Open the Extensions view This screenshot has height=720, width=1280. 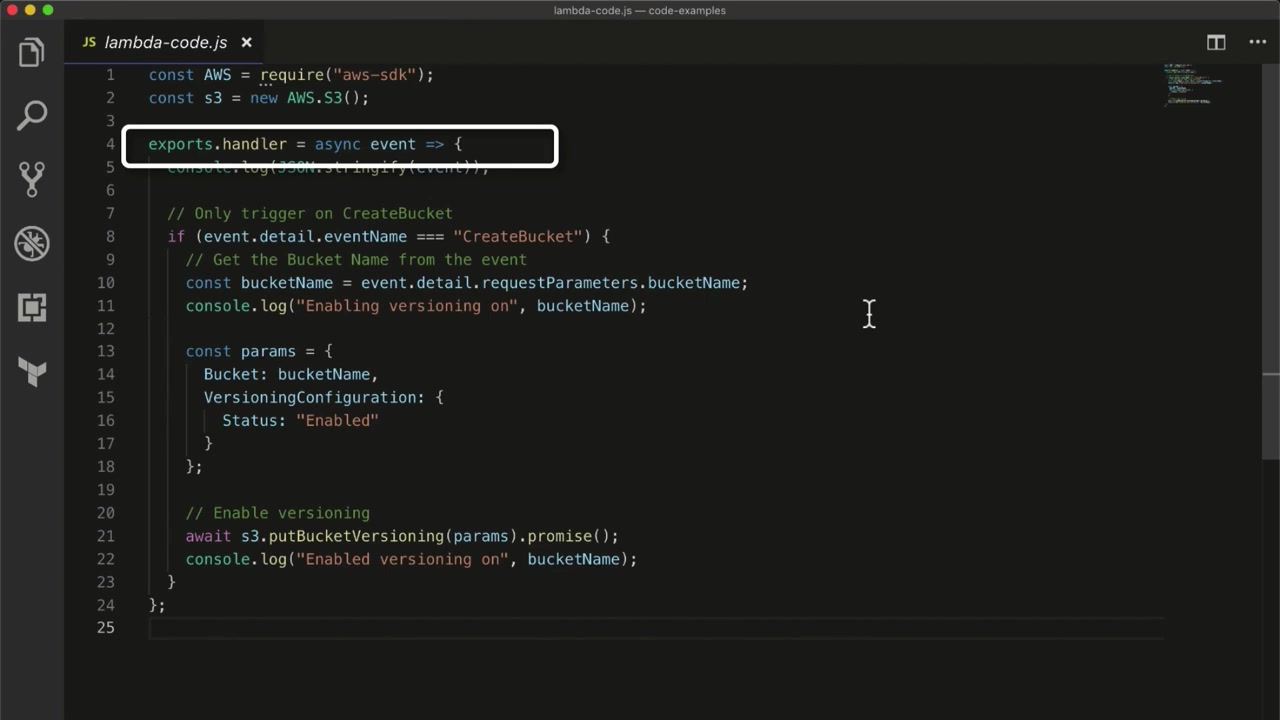(32, 308)
